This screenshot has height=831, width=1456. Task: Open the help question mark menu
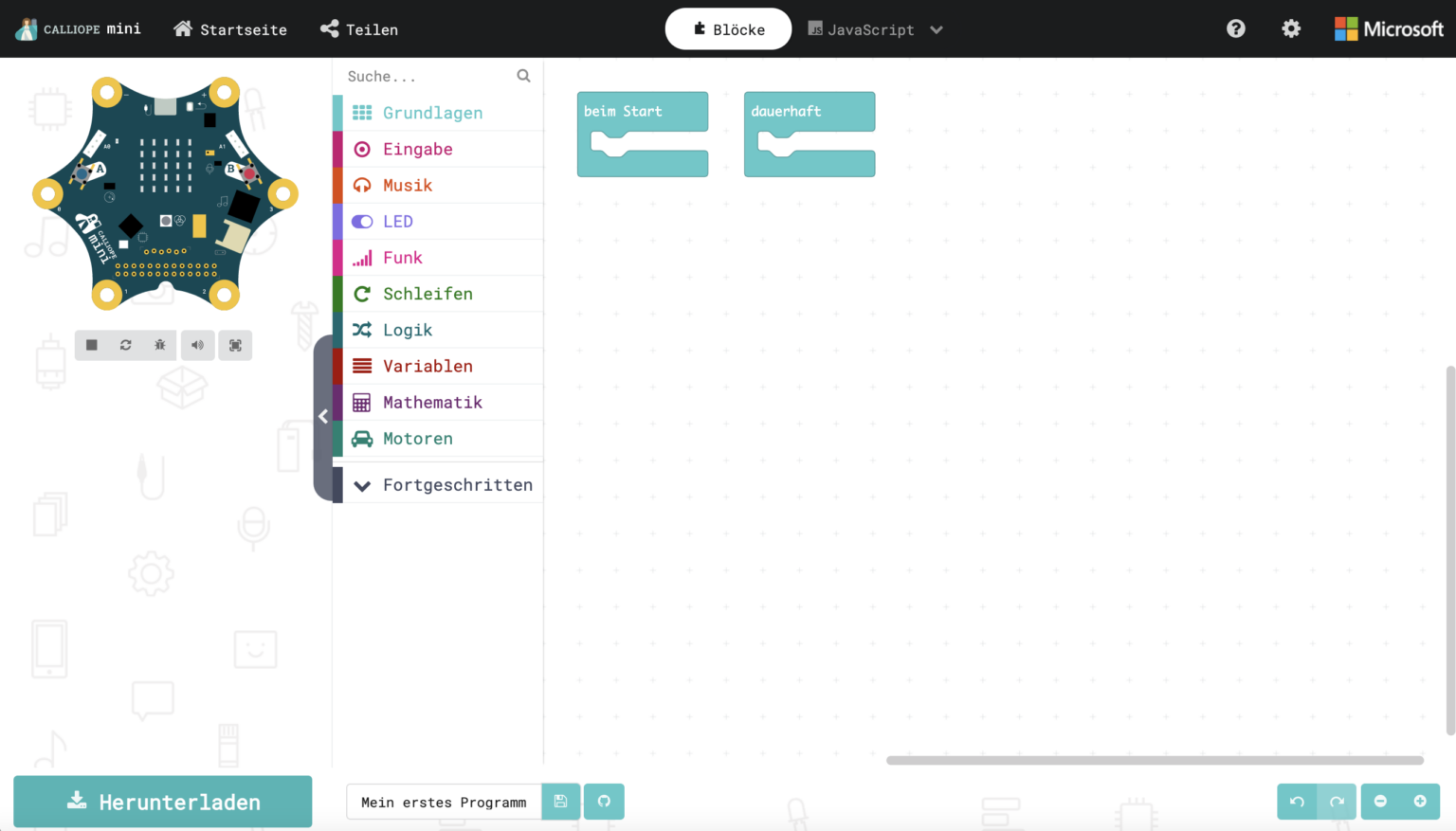pyautogui.click(x=1235, y=29)
